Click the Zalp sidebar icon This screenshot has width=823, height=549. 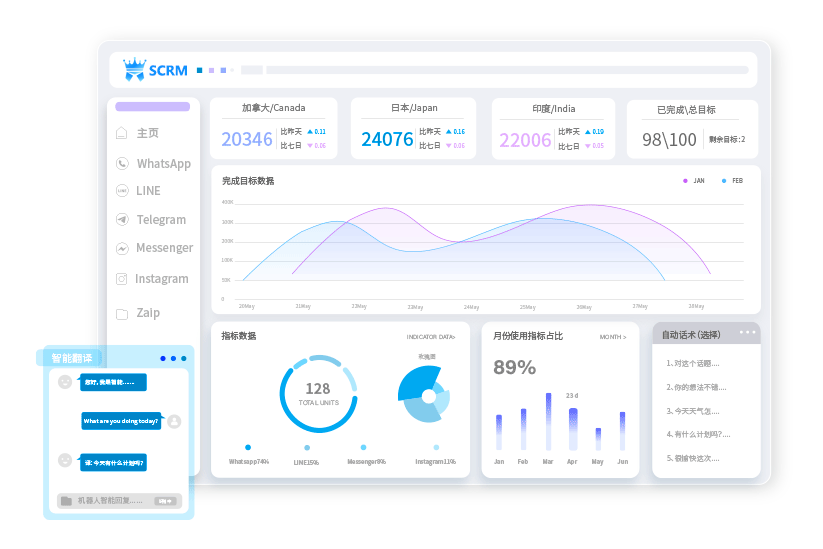[122, 313]
